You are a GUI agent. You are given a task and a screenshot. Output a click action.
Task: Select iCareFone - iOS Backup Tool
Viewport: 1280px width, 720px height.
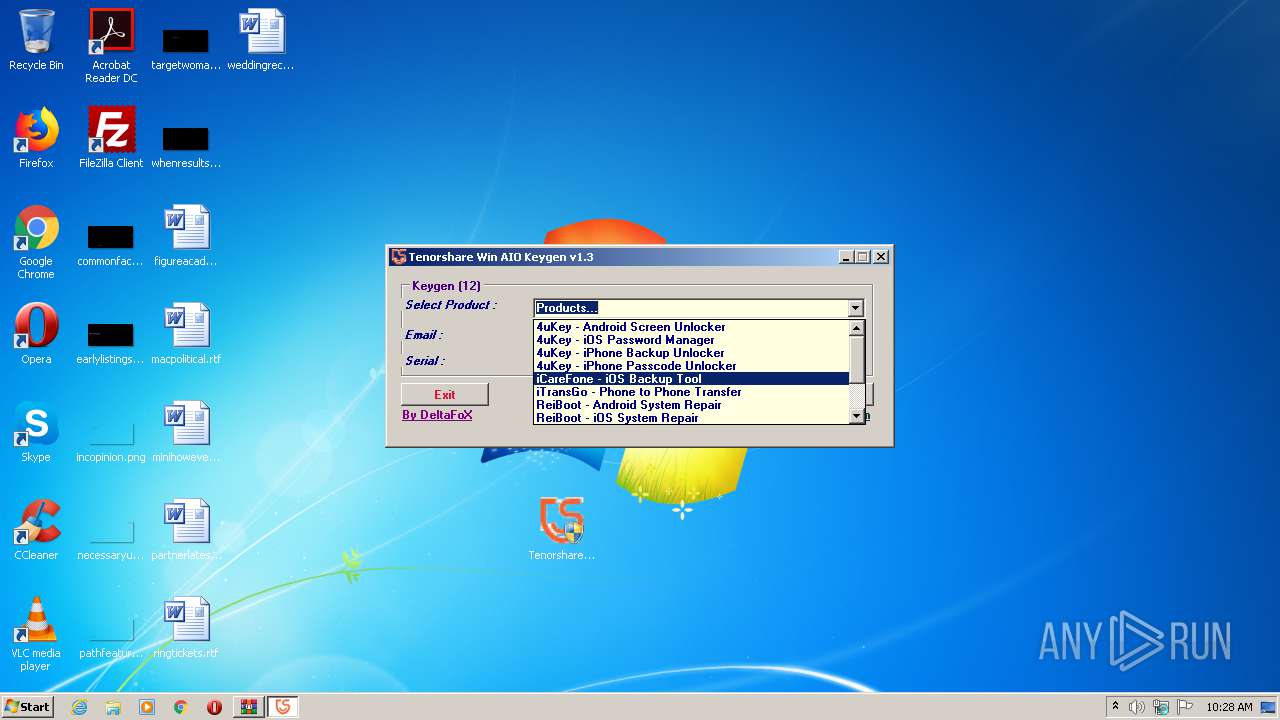[691, 379]
